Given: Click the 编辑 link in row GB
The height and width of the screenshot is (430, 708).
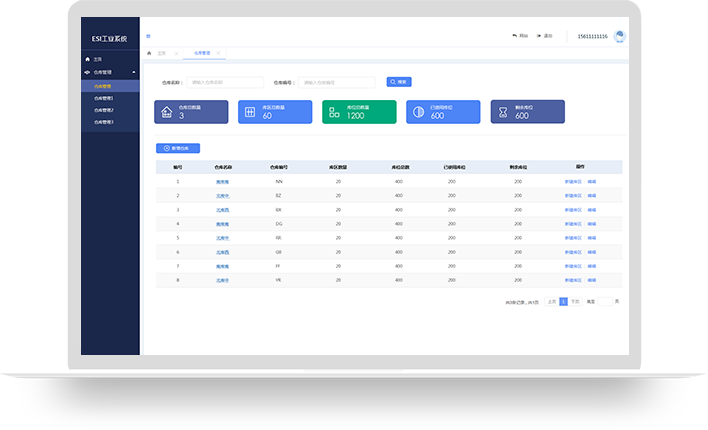Looking at the screenshot, I should [592, 252].
